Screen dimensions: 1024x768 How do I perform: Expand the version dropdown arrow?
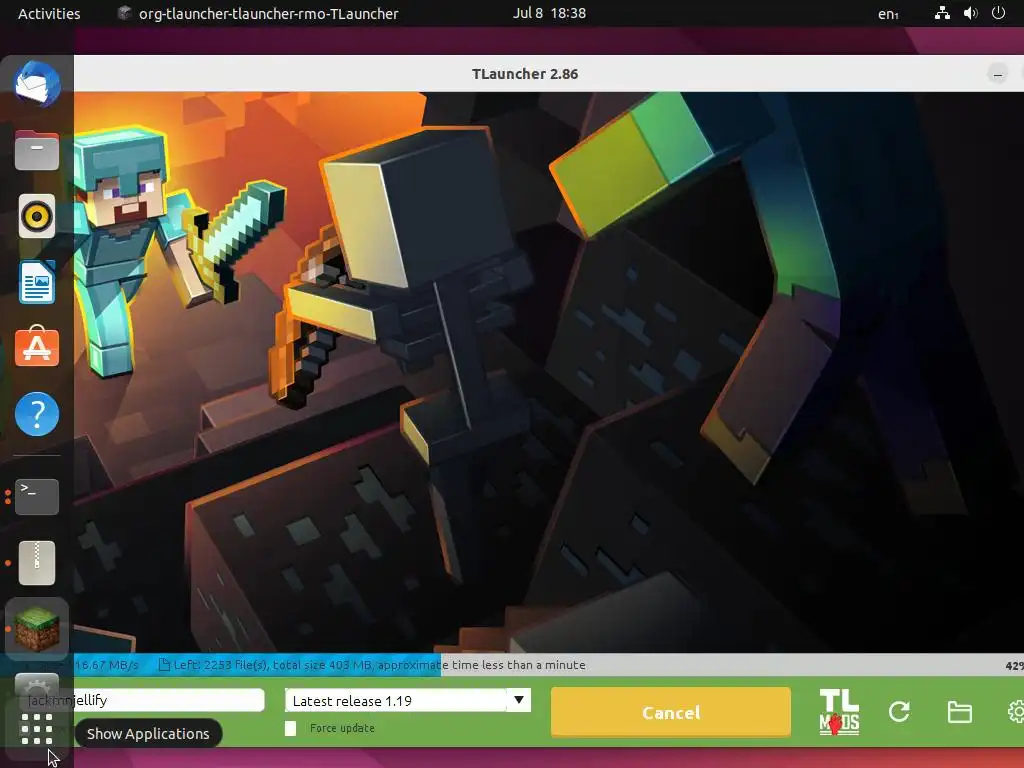(519, 700)
